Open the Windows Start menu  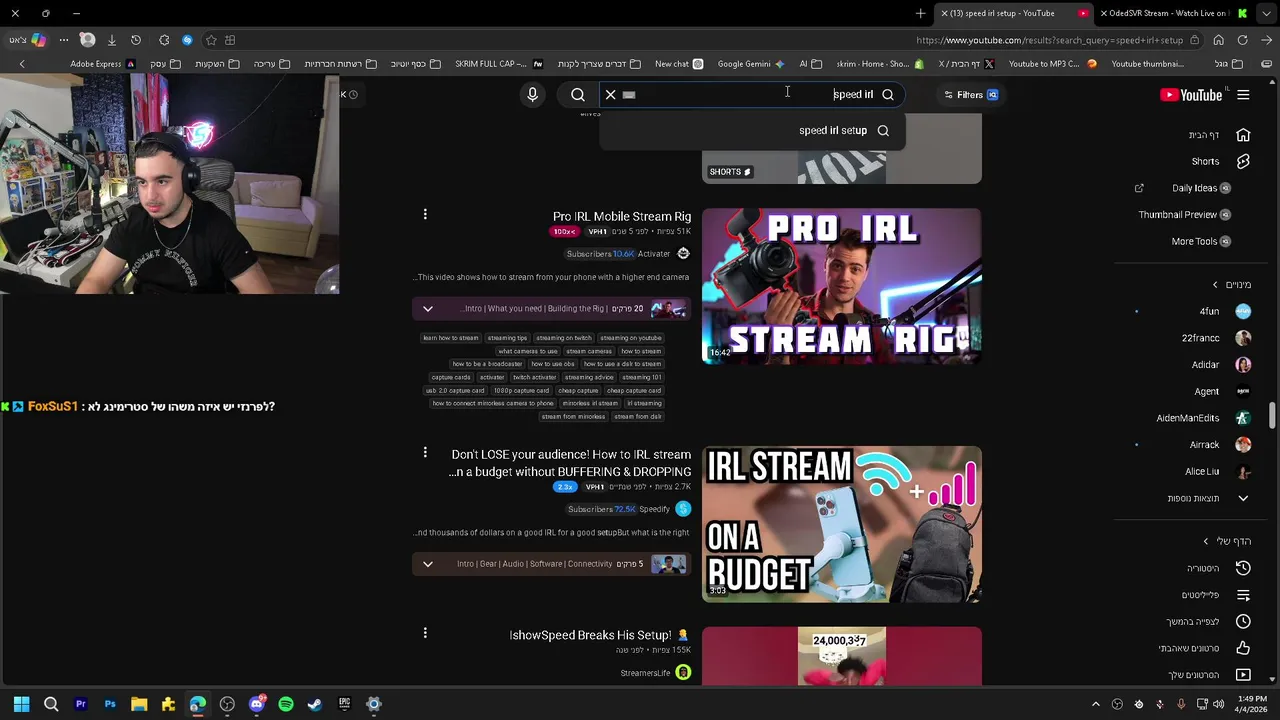pyautogui.click(x=21, y=704)
